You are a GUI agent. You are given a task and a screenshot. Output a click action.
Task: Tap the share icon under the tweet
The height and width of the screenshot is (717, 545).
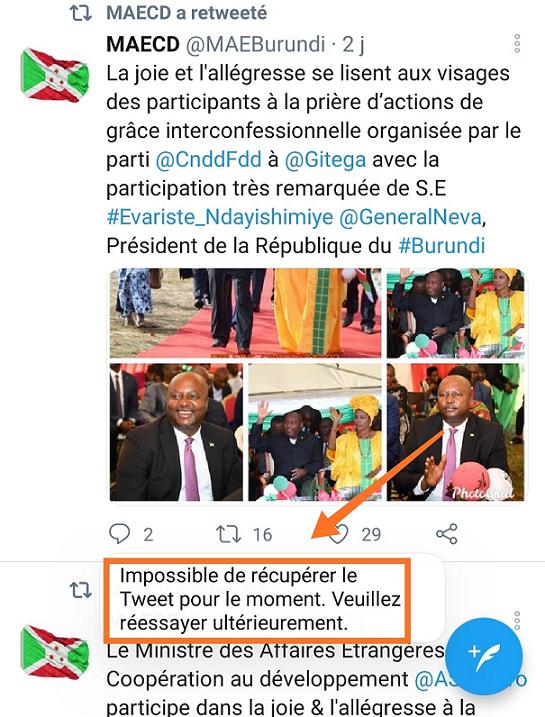447,534
